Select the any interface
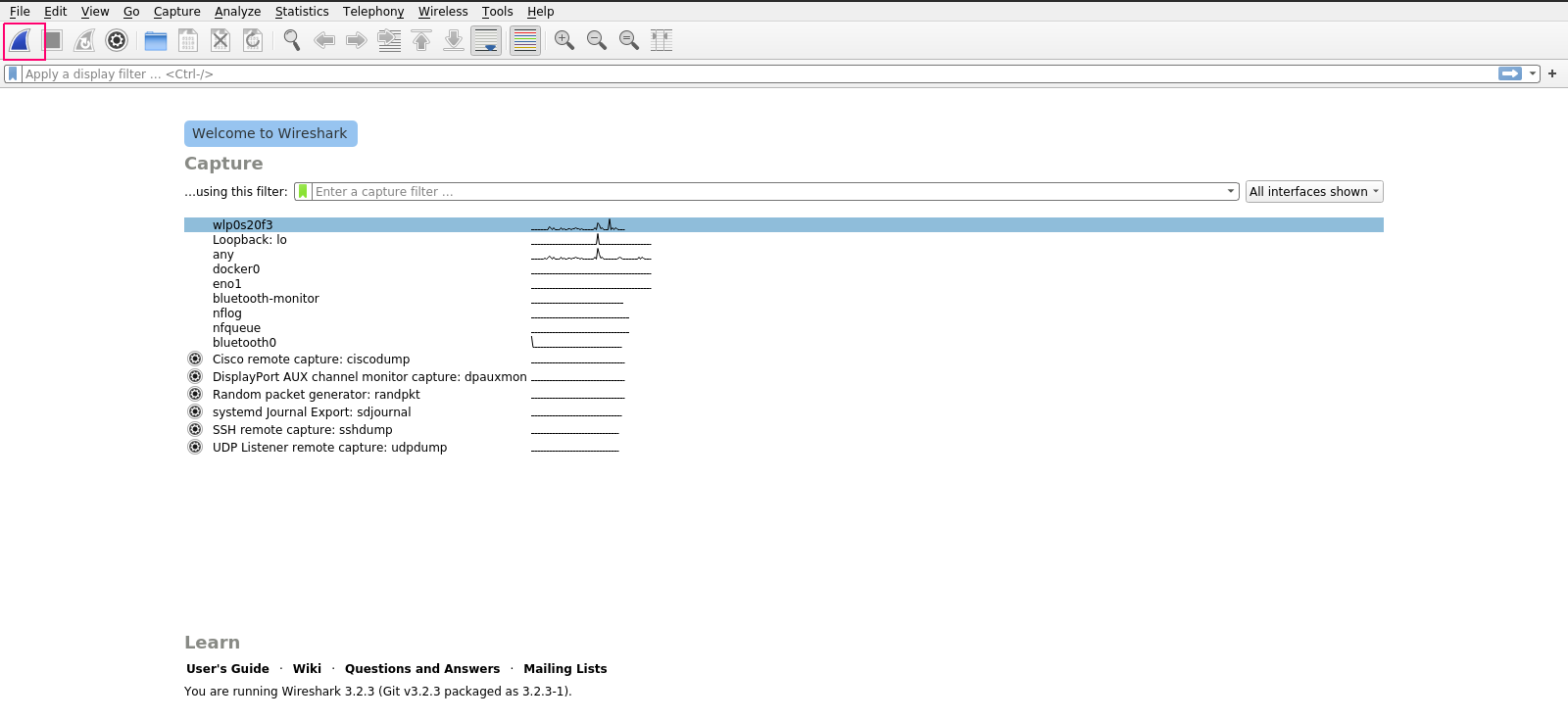Viewport: 1568px width, 721px height. point(784,254)
